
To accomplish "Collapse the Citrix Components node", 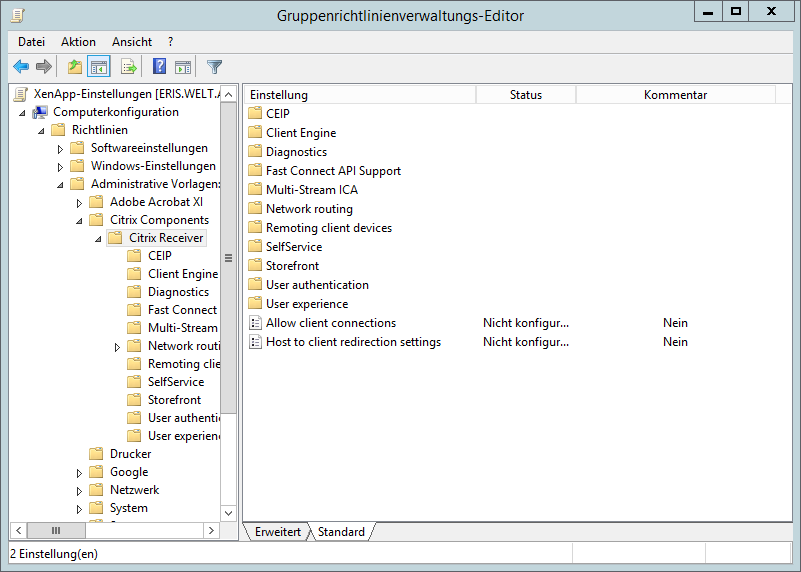I will pos(79,221).
